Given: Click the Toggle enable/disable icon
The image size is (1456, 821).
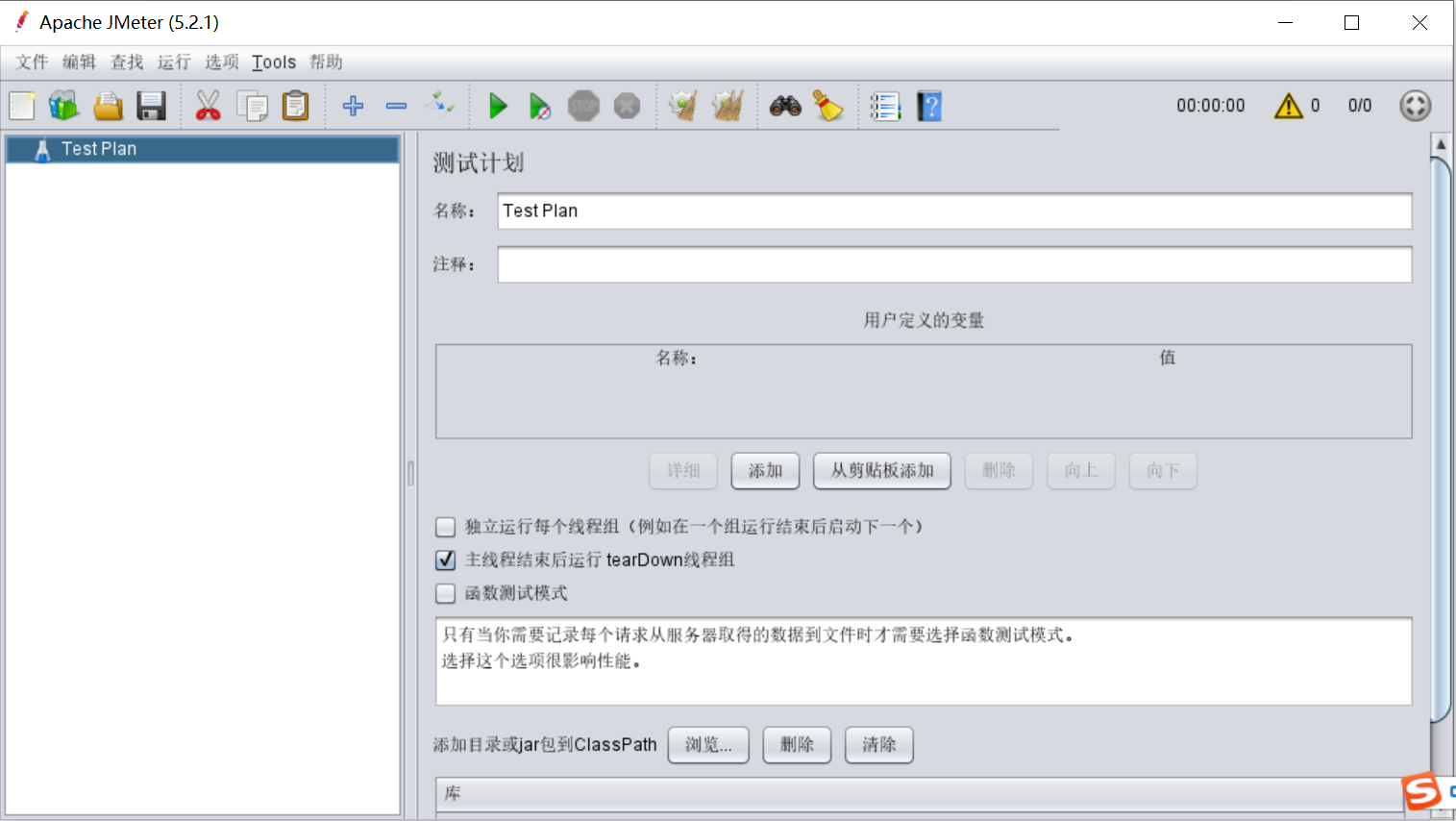Looking at the screenshot, I should [x=440, y=104].
